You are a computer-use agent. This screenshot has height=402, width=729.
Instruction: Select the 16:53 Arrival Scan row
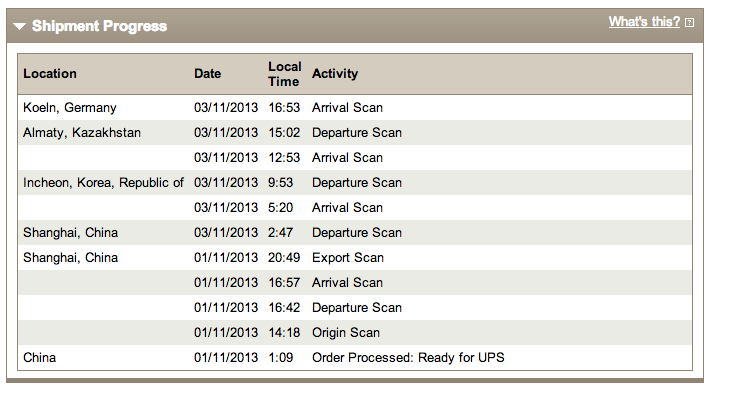coord(355,108)
